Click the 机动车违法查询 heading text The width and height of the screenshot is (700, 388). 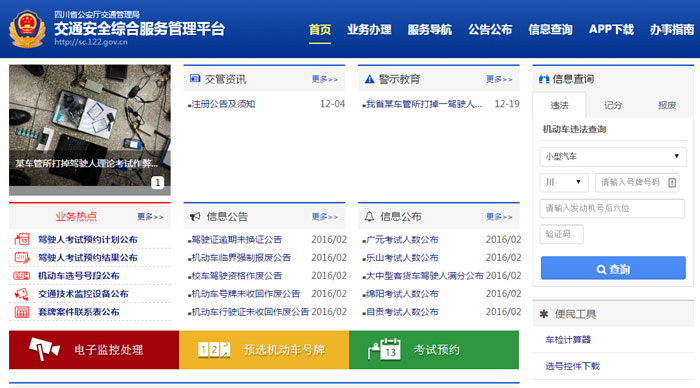pyautogui.click(x=574, y=129)
